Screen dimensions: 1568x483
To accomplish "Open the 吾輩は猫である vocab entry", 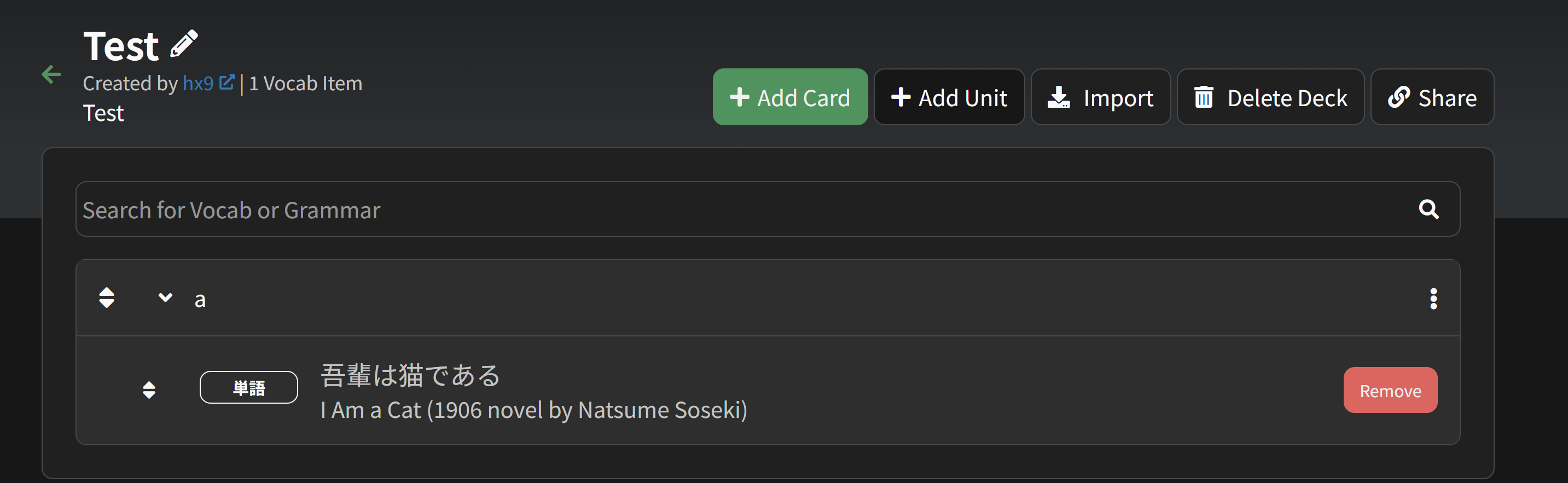I will point(410,375).
